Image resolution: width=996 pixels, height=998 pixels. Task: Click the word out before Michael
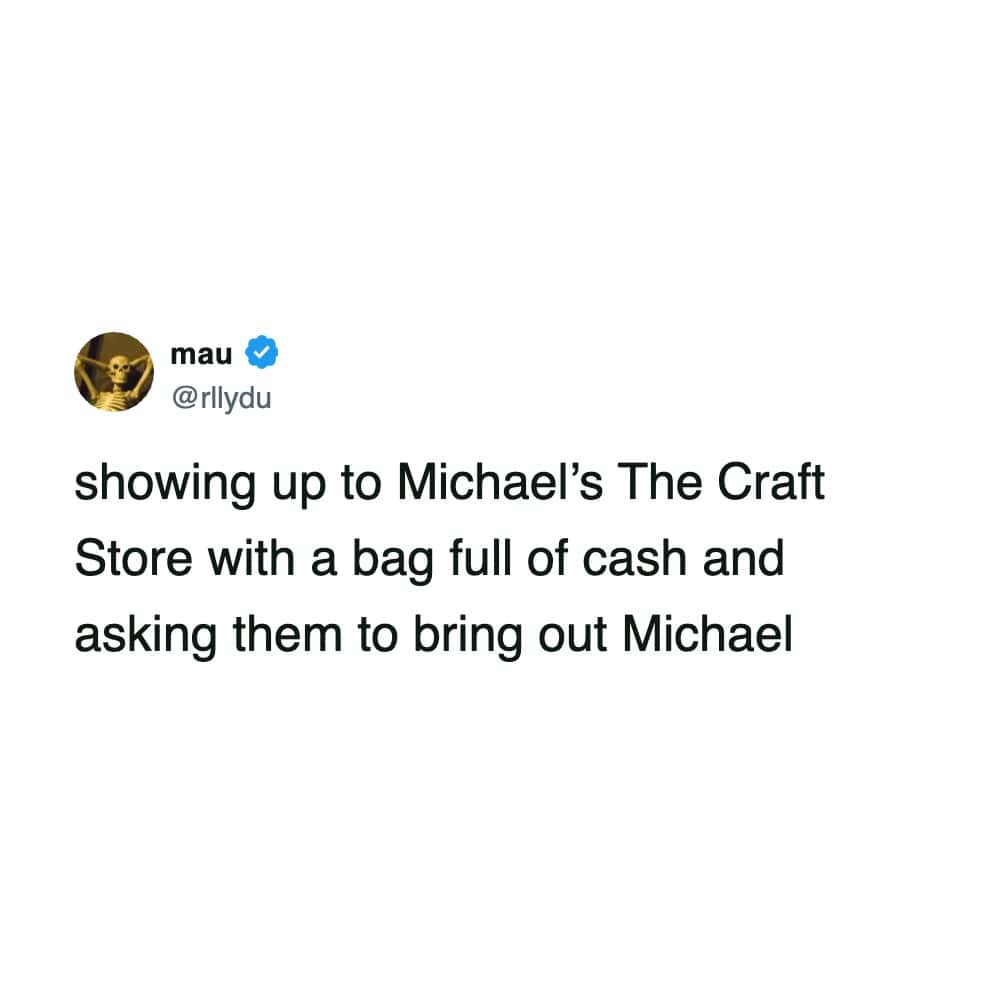tap(572, 636)
